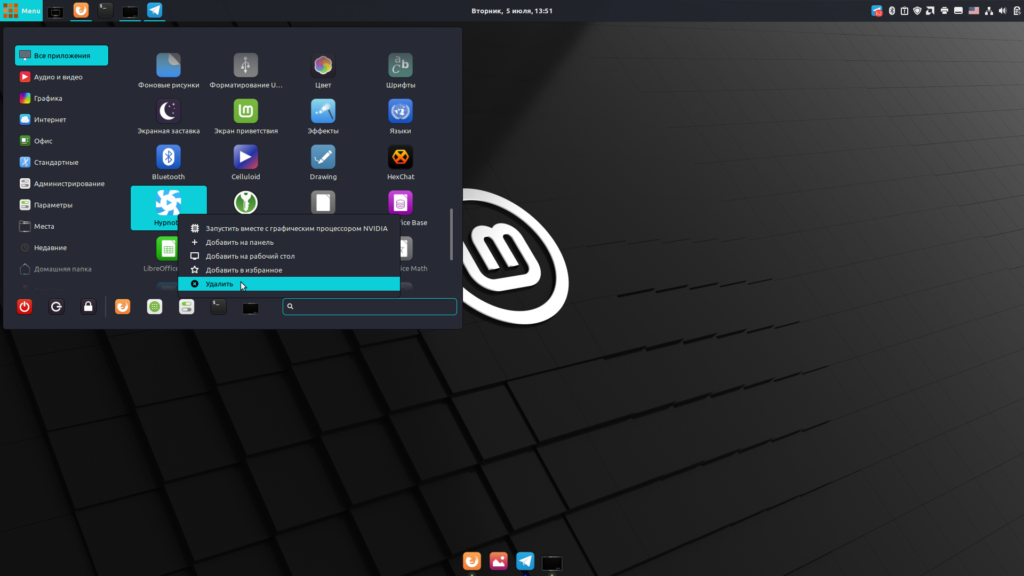
Task: Click the Menu button on the panel
Action: (x=22, y=11)
